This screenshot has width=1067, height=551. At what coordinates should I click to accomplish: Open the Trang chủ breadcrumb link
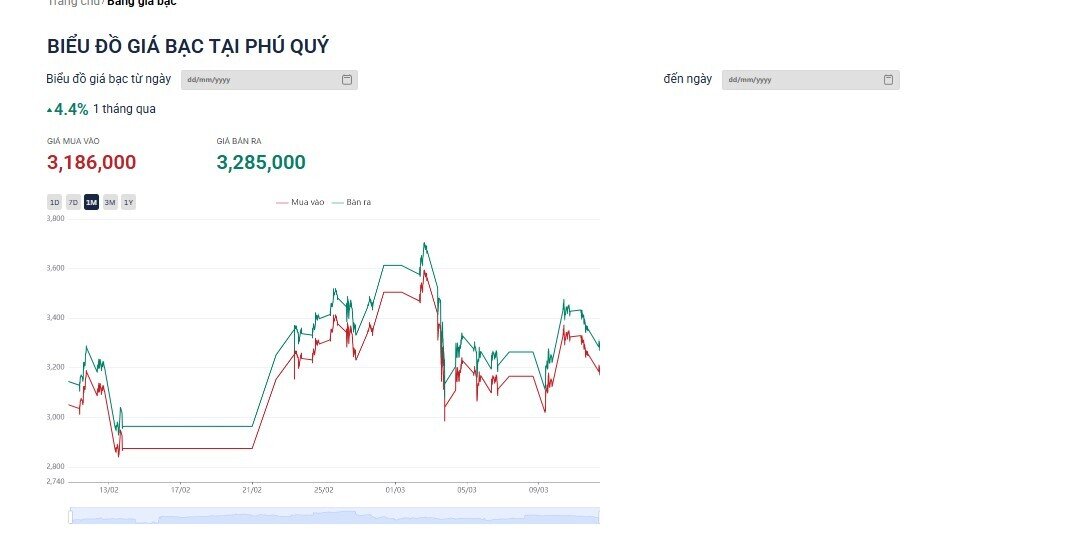tap(75, 3)
